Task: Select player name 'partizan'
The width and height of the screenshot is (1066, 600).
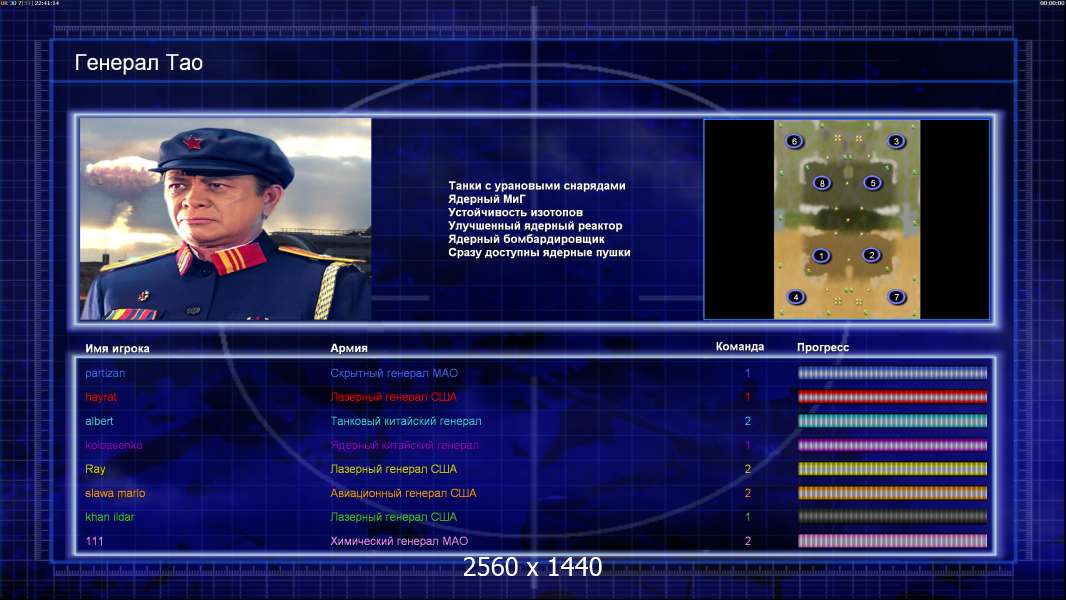Action: (x=105, y=373)
